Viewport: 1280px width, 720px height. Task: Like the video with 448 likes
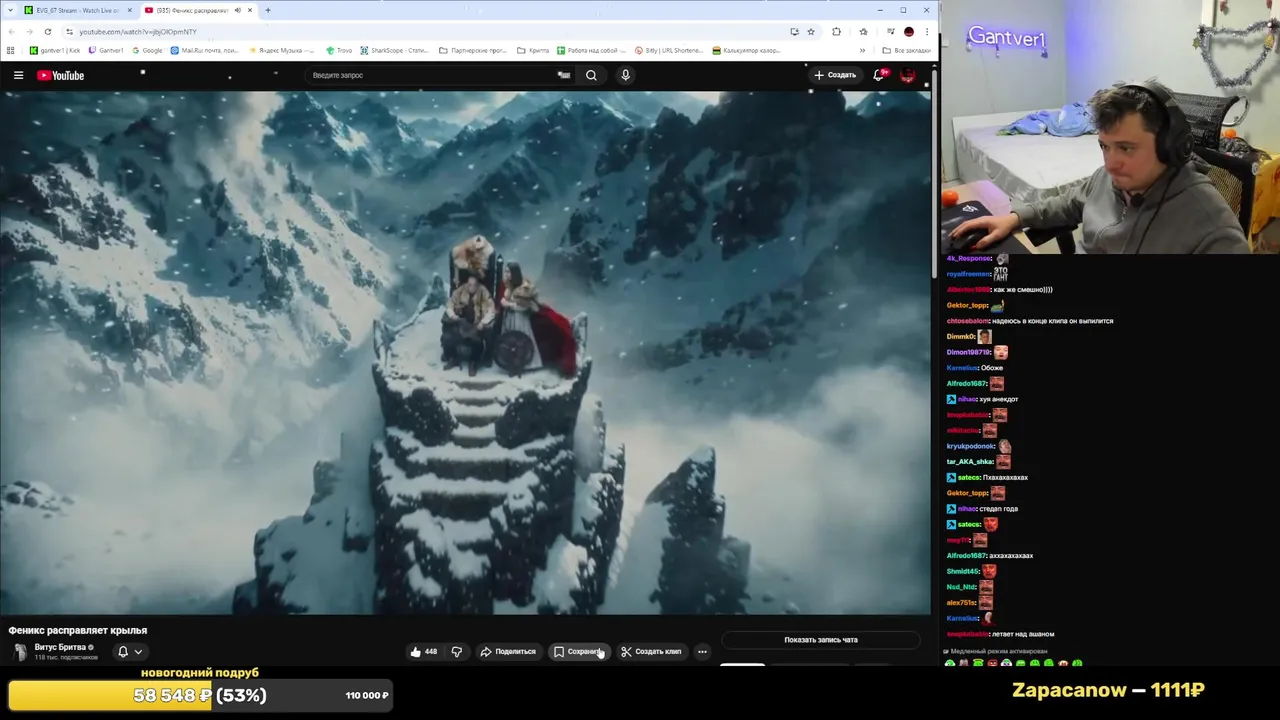(x=424, y=652)
